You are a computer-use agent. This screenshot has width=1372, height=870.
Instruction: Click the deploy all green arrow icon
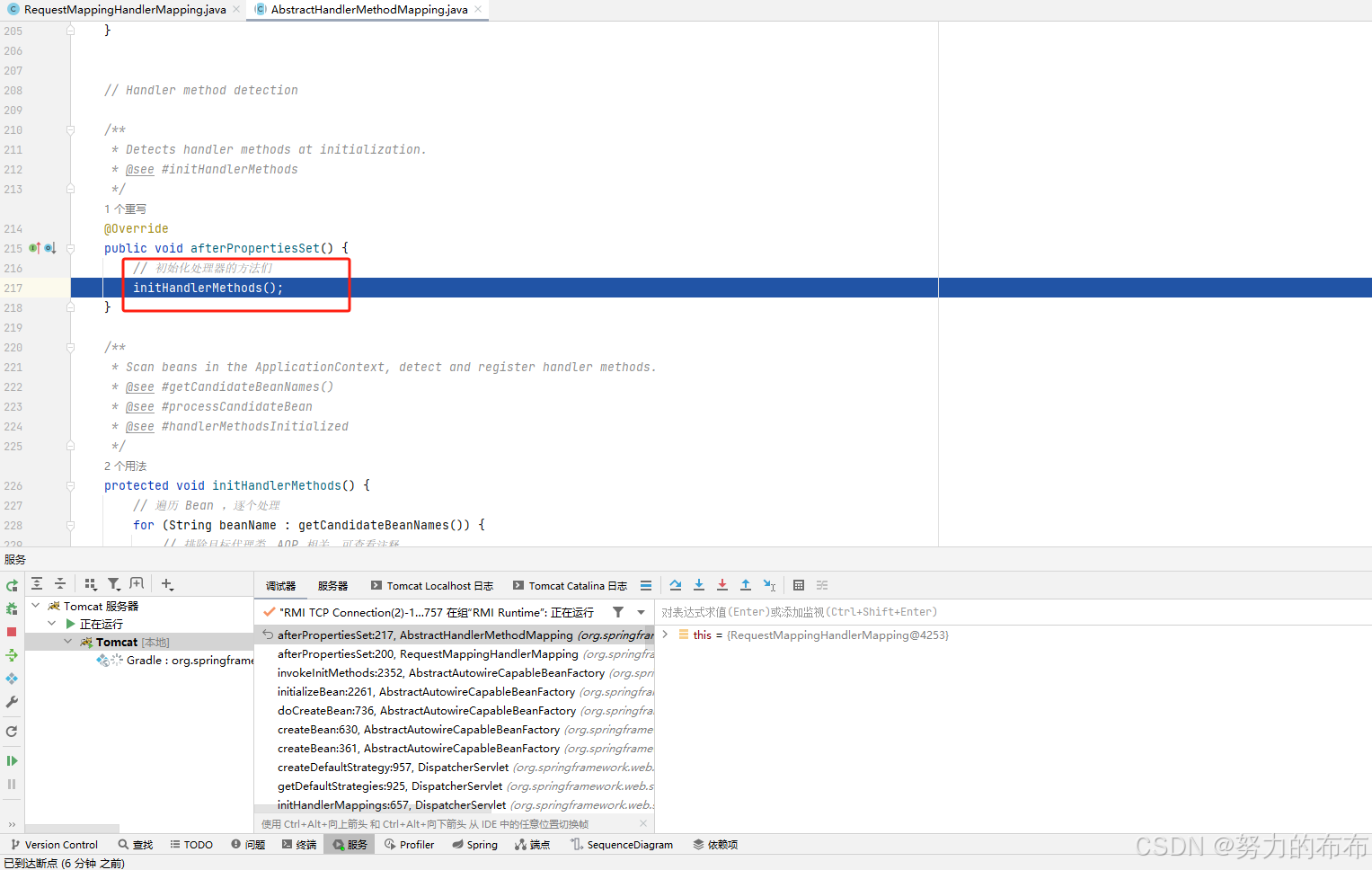(12, 655)
